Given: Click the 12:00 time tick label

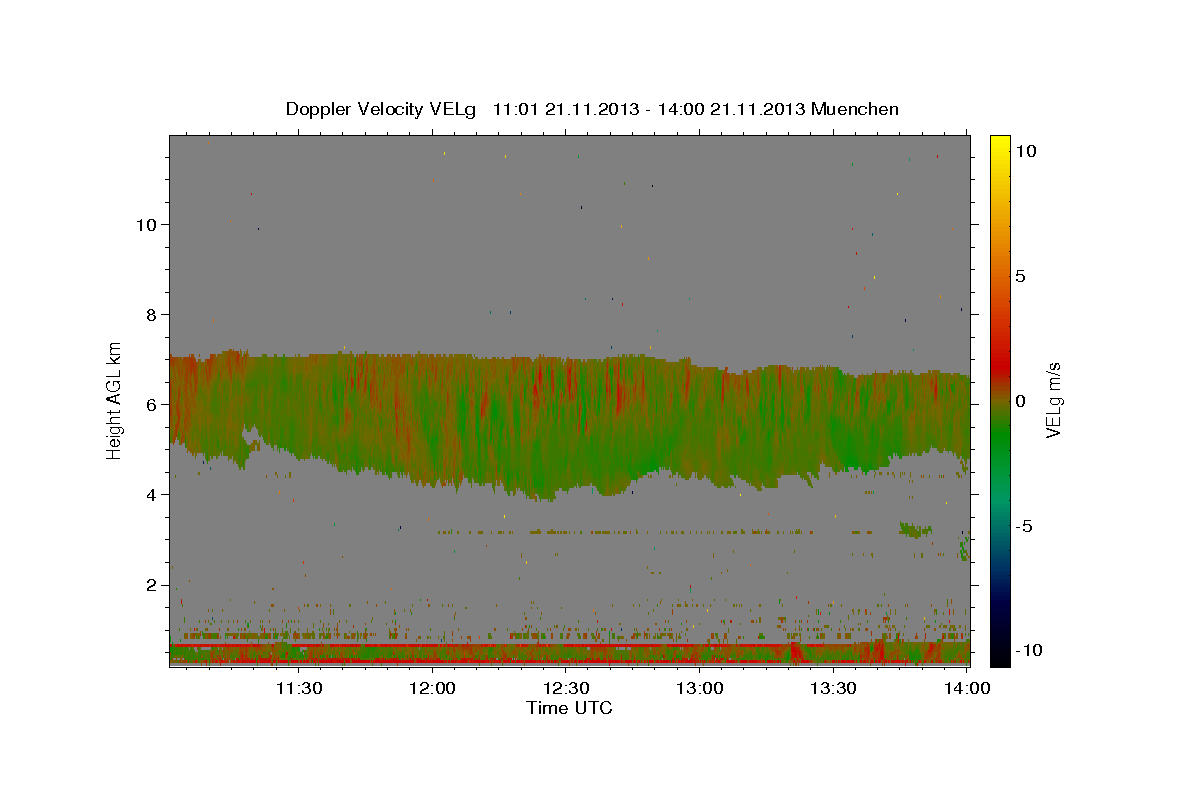Looking at the screenshot, I should (x=433, y=688).
